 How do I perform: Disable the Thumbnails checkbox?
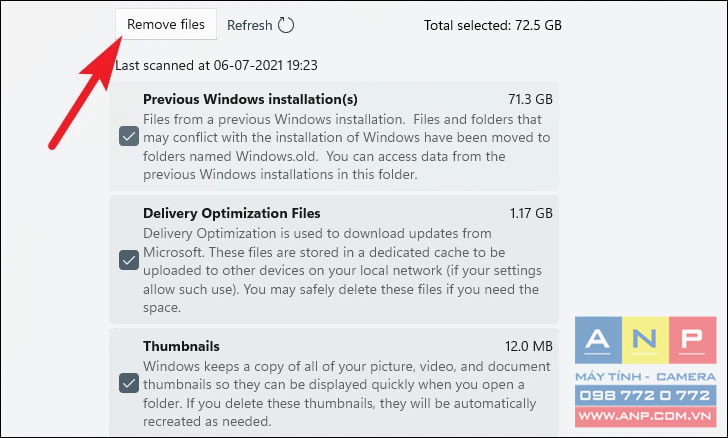[129, 383]
